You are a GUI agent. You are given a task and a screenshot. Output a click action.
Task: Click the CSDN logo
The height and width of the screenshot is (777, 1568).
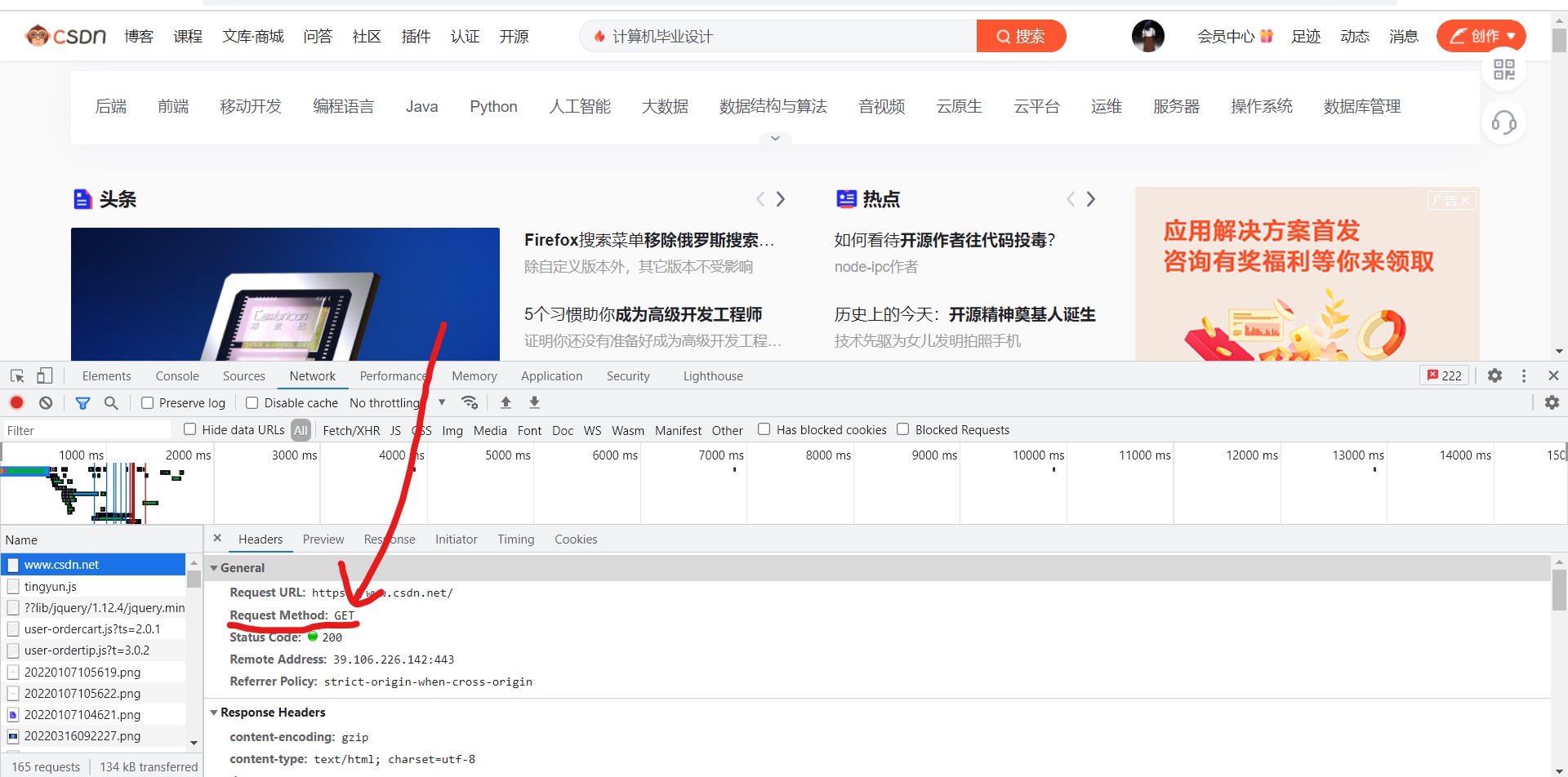(x=66, y=36)
